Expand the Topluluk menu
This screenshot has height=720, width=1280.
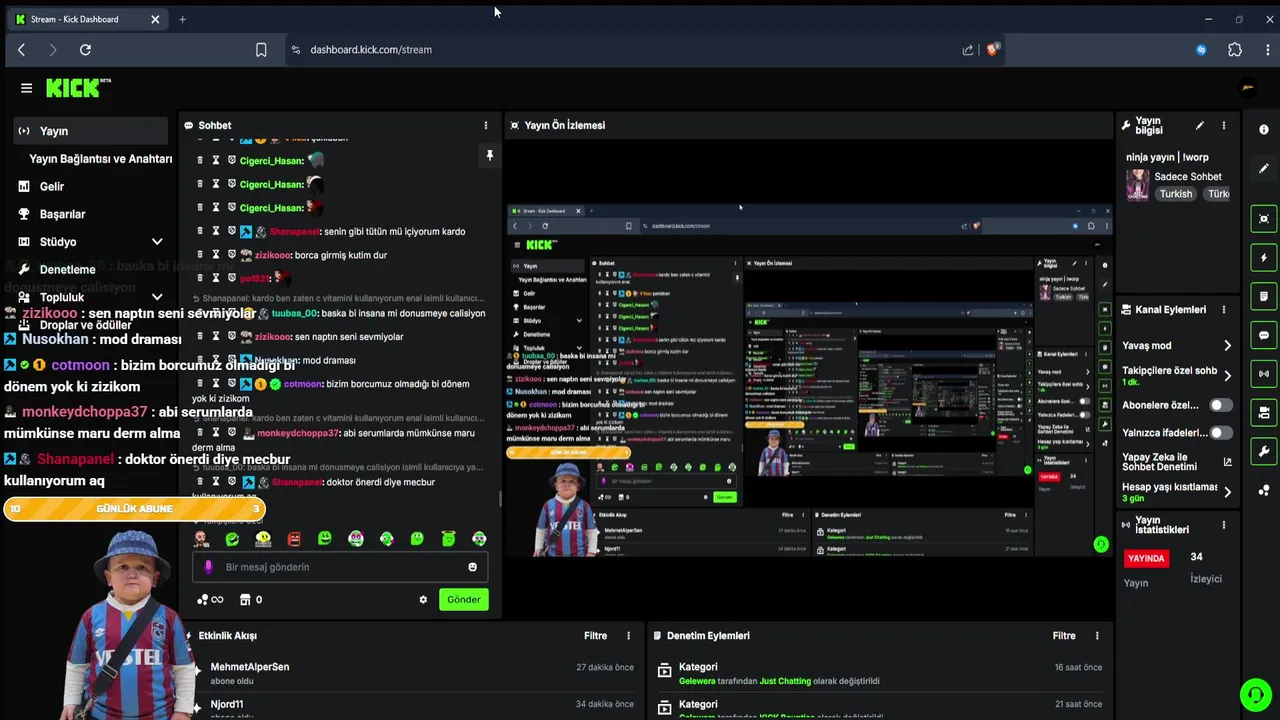pos(157,297)
